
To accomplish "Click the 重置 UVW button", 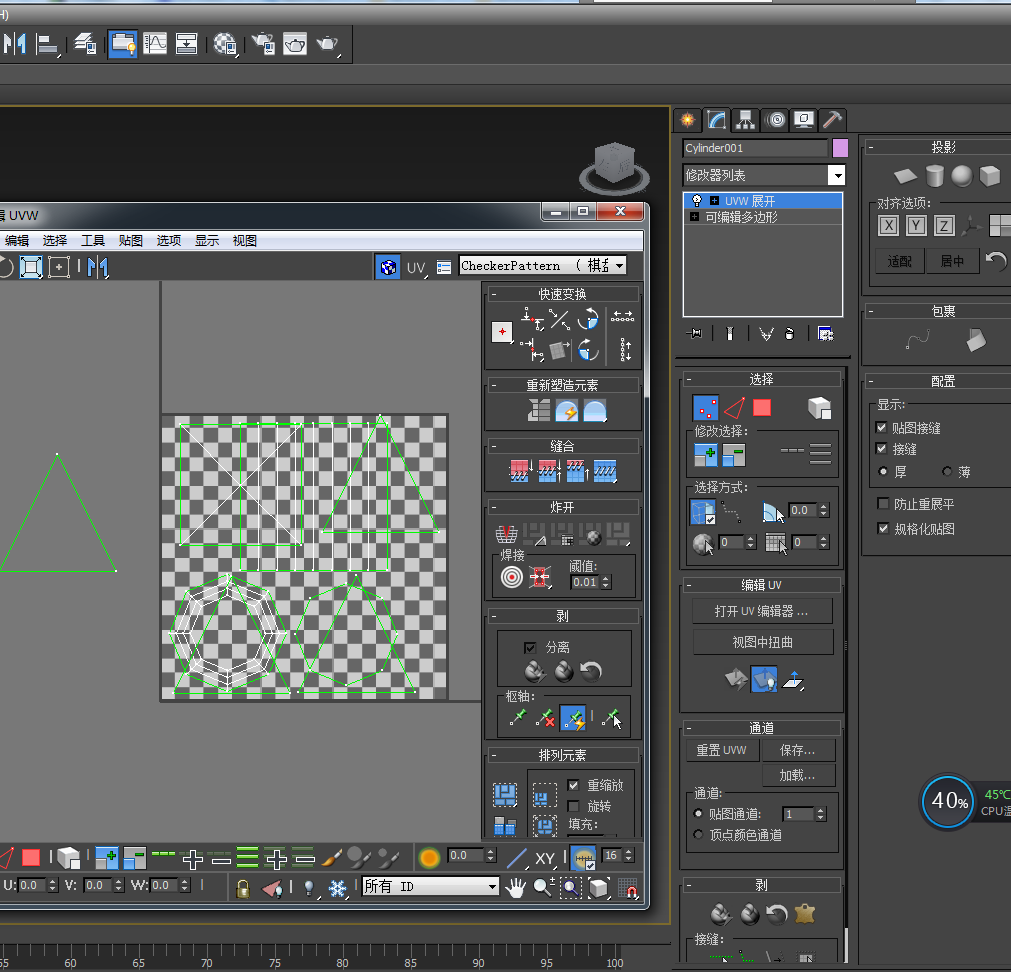I will 721,750.
